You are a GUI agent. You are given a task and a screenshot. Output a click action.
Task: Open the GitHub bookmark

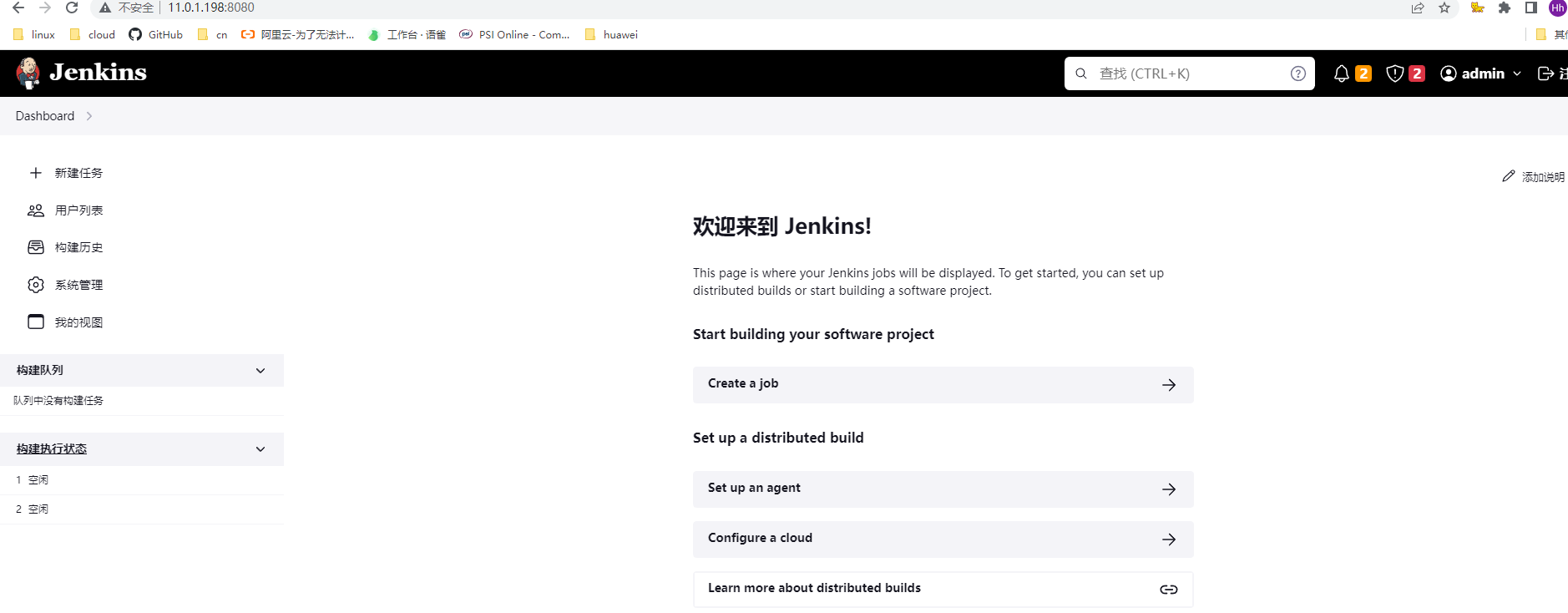(156, 34)
